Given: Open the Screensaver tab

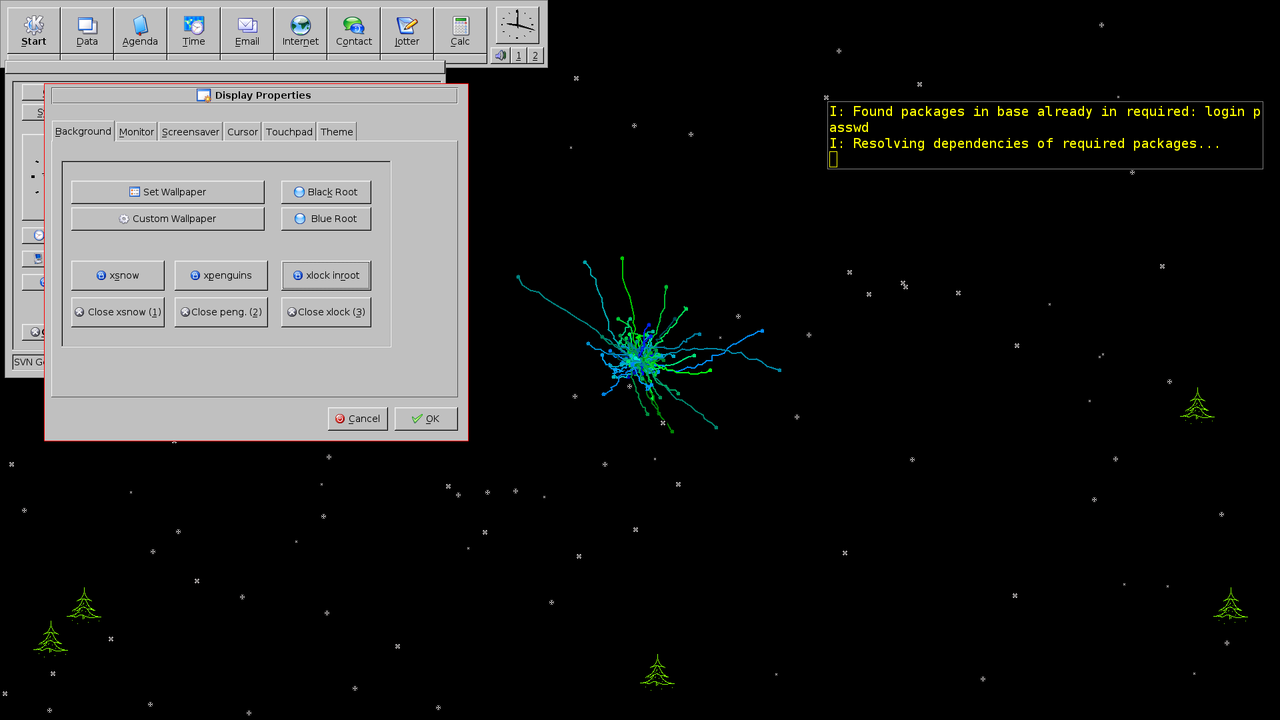Looking at the screenshot, I should pyautogui.click(x=190, y=131).
